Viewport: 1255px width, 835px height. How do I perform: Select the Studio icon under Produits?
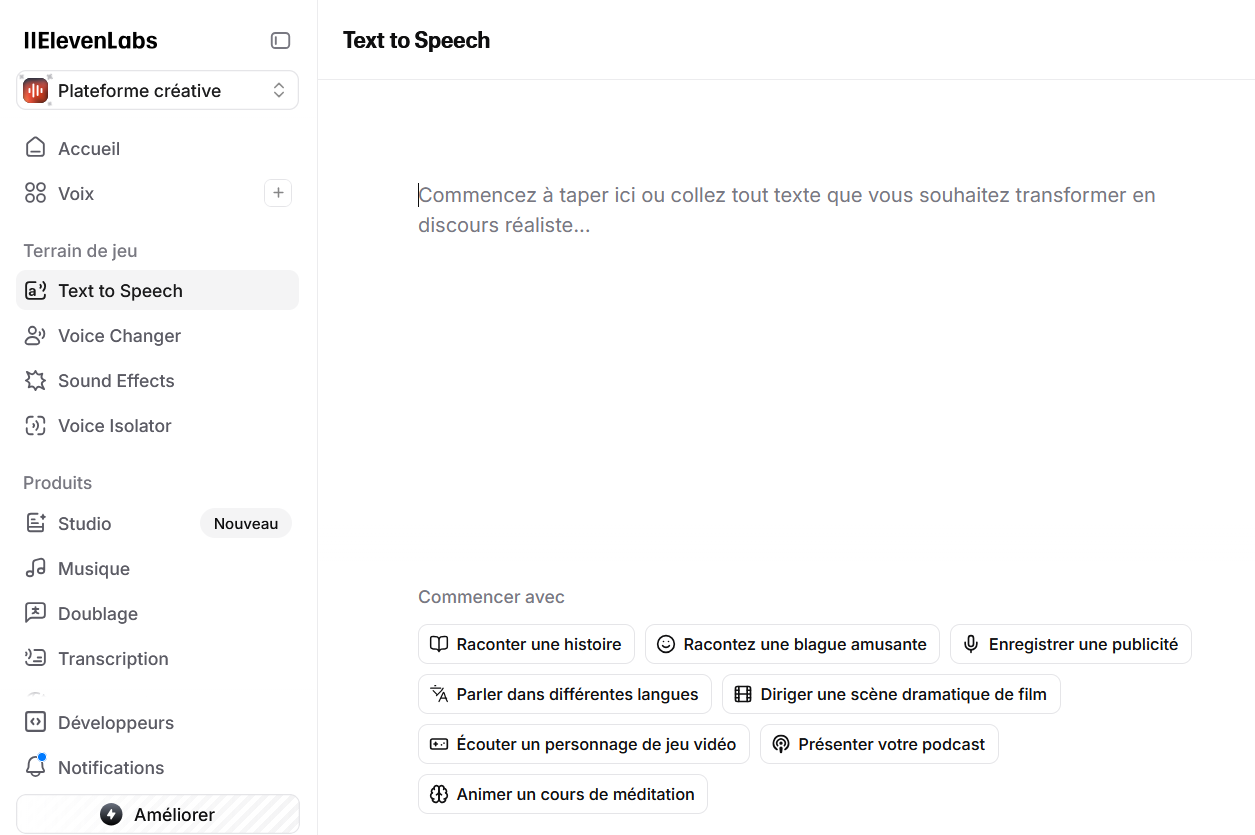click(x=35, y=523)
